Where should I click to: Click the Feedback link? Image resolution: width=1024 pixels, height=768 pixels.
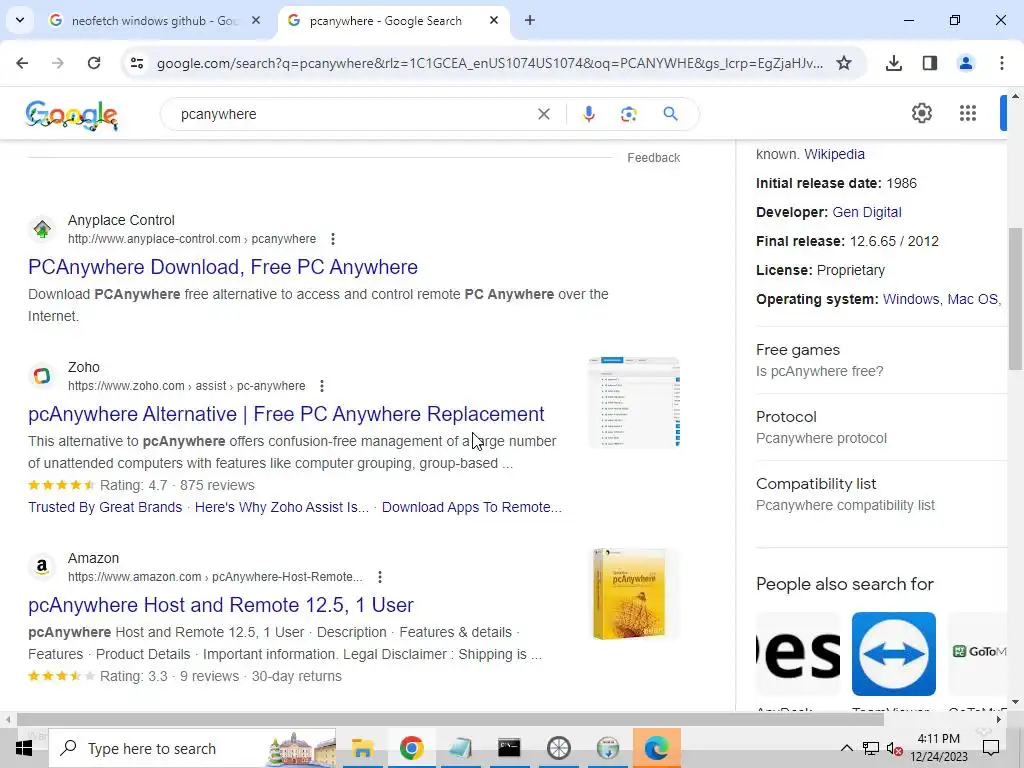click(x=654, y=158)
